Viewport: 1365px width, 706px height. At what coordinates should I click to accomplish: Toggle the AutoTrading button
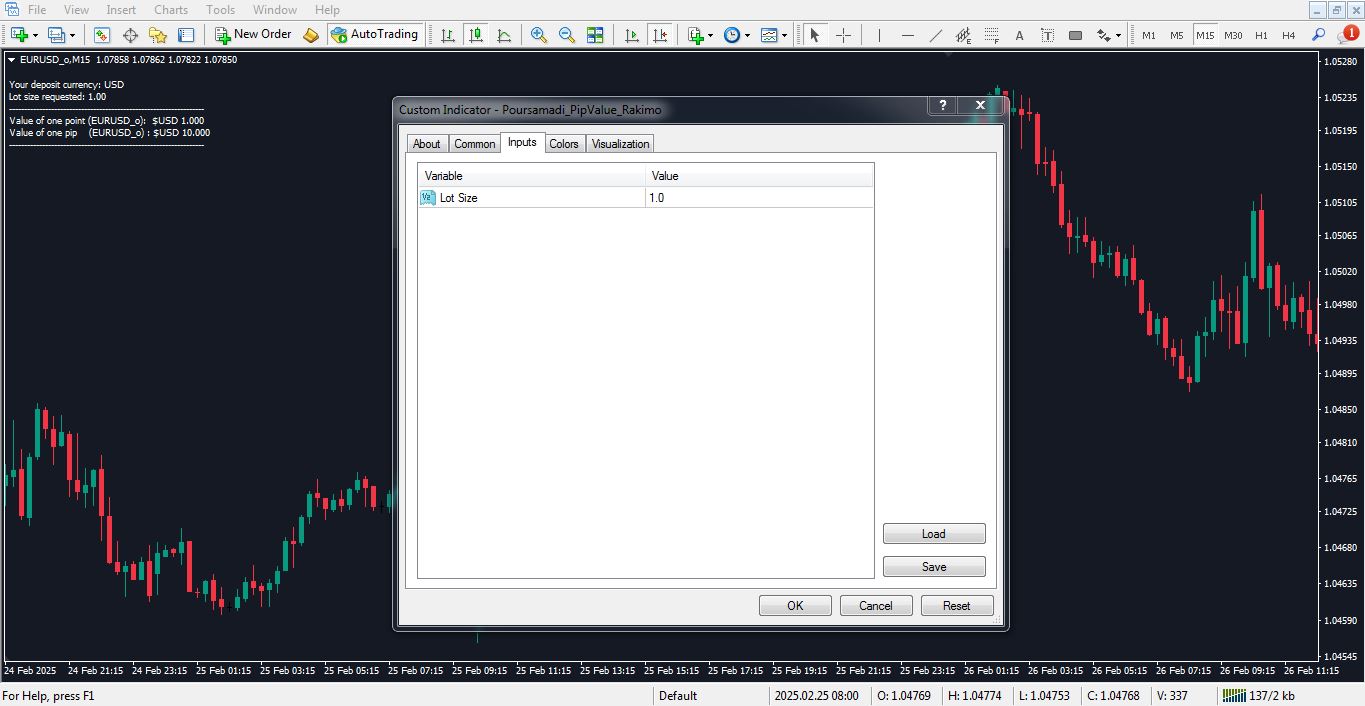[374, 35]
